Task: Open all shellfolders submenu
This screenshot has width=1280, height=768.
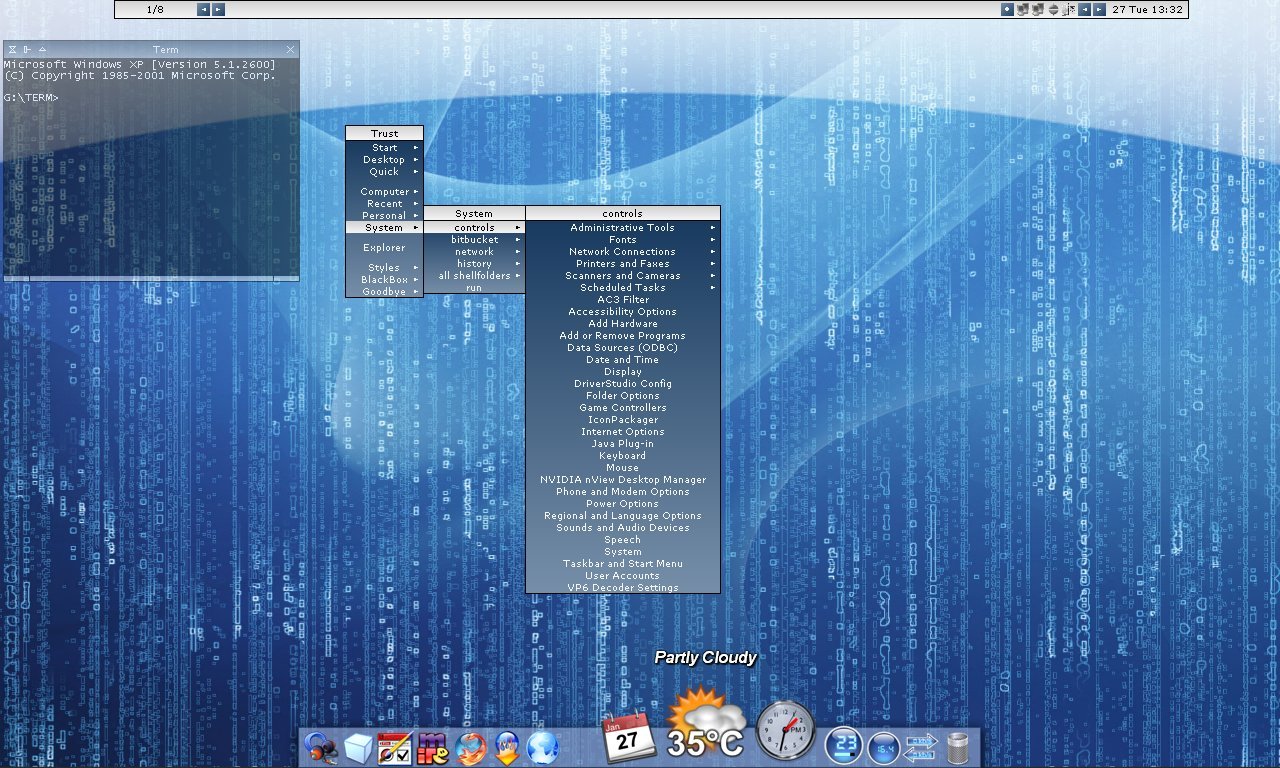Action: [x=474, y=276]
